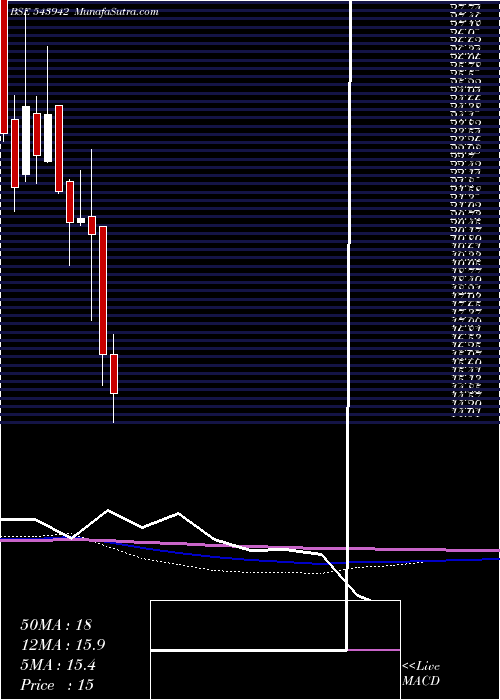Click the MunafaSutra.com title text
Screen dimensions: 500x700
117,12
